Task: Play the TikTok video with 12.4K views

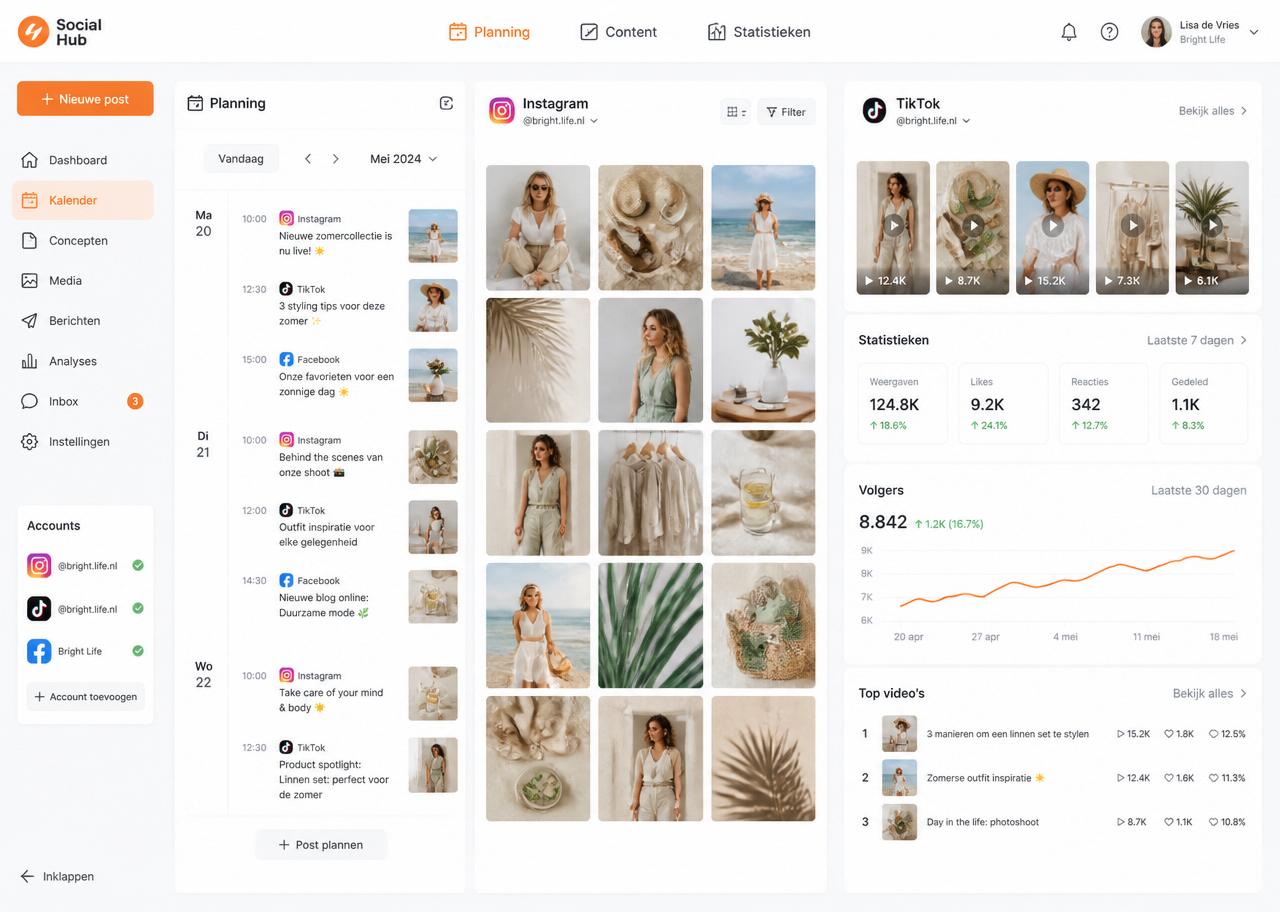Action: [x=894, y=226]
